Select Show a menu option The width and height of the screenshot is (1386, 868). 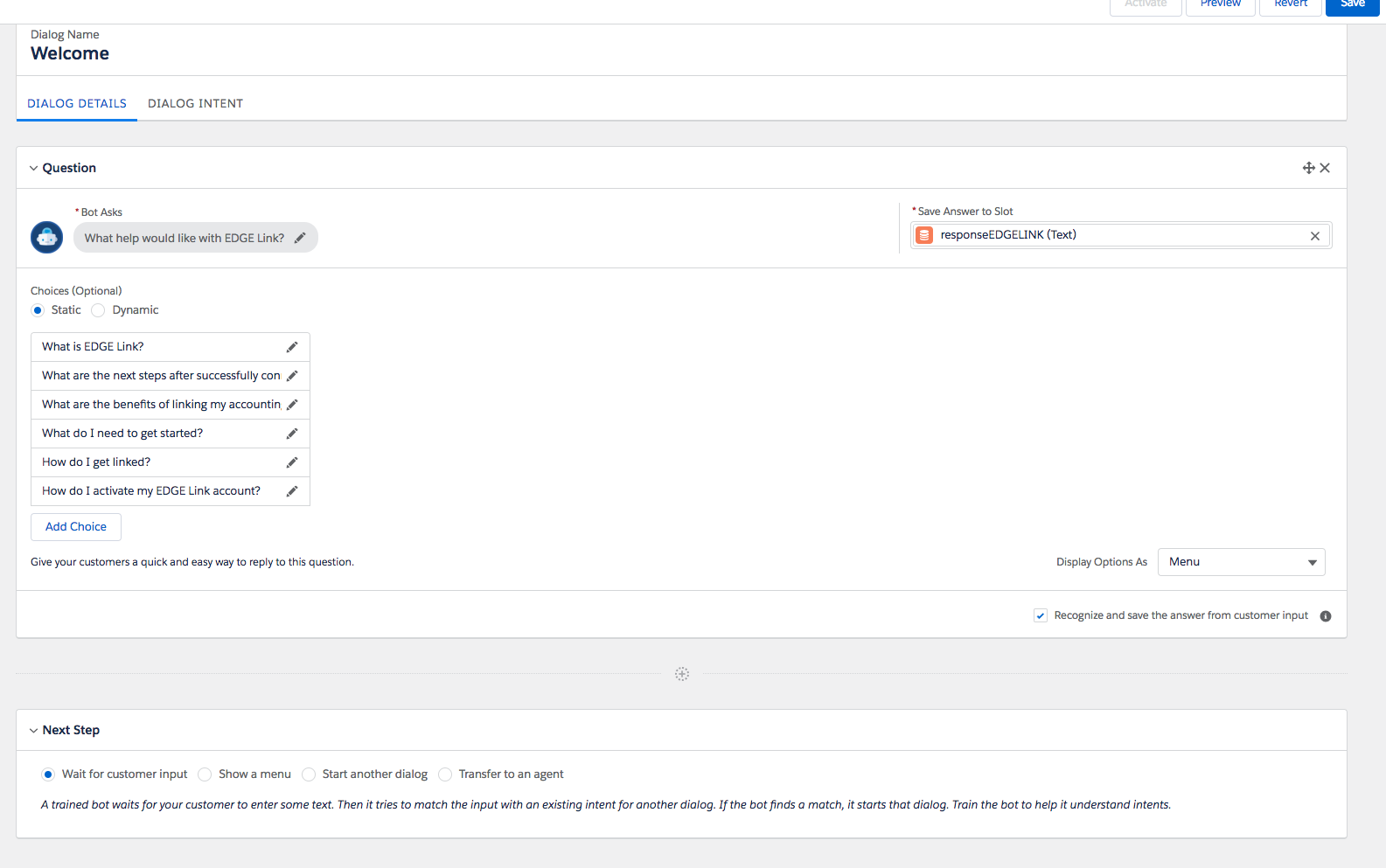[x=205, y=774]
